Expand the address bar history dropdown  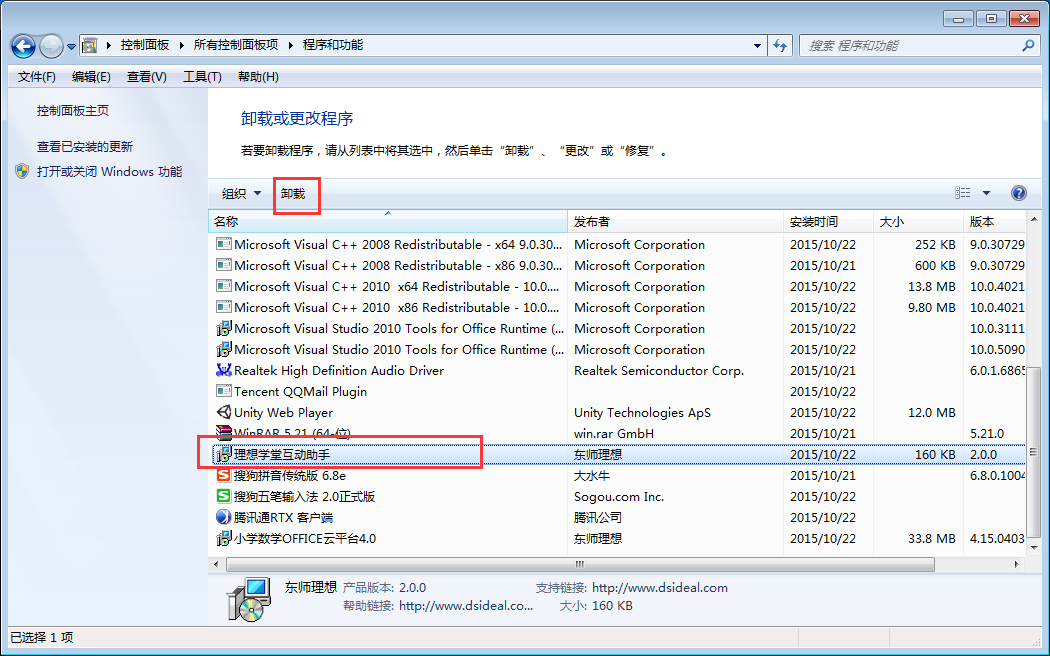[757, 46]
